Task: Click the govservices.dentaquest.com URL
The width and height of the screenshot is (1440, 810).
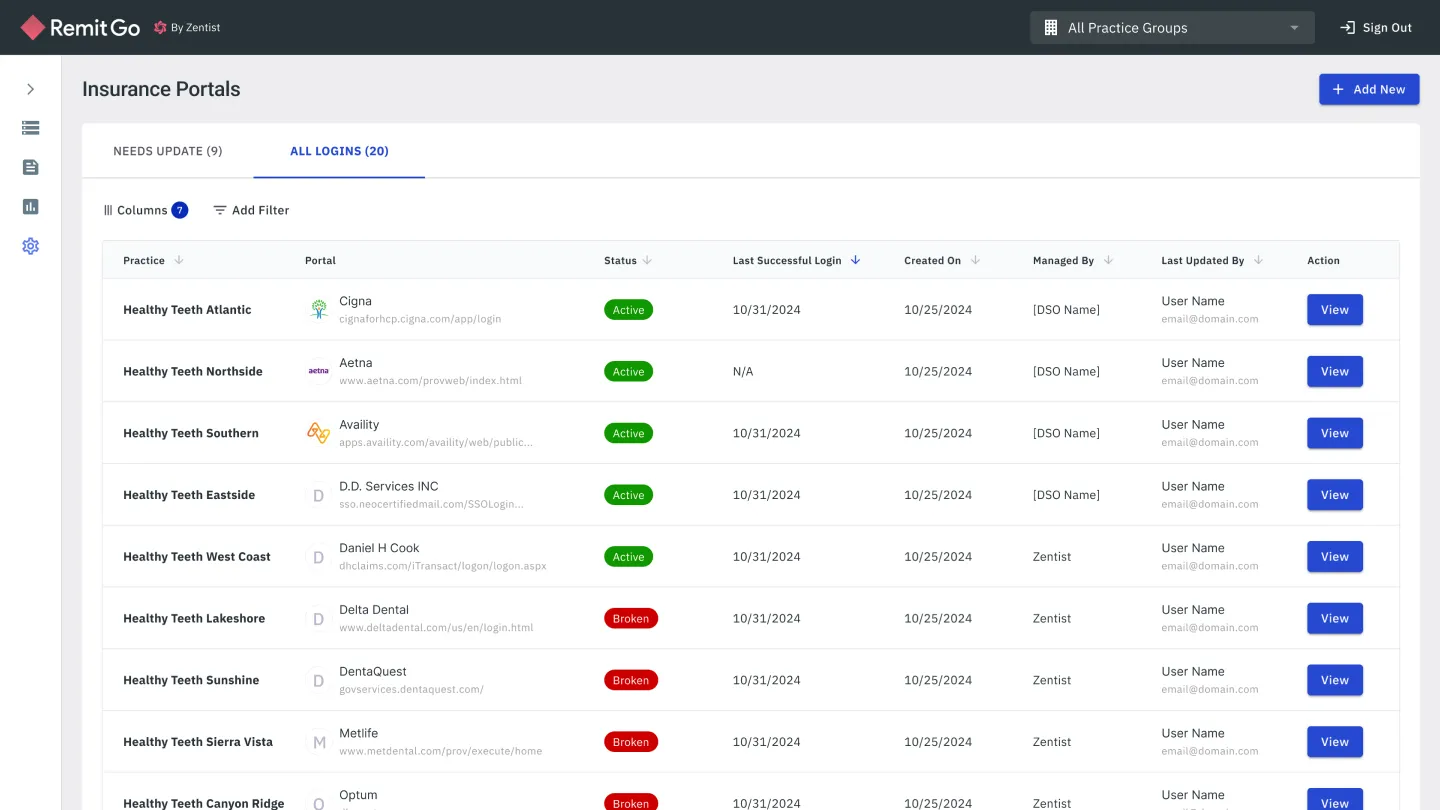Action: point(411,690)
